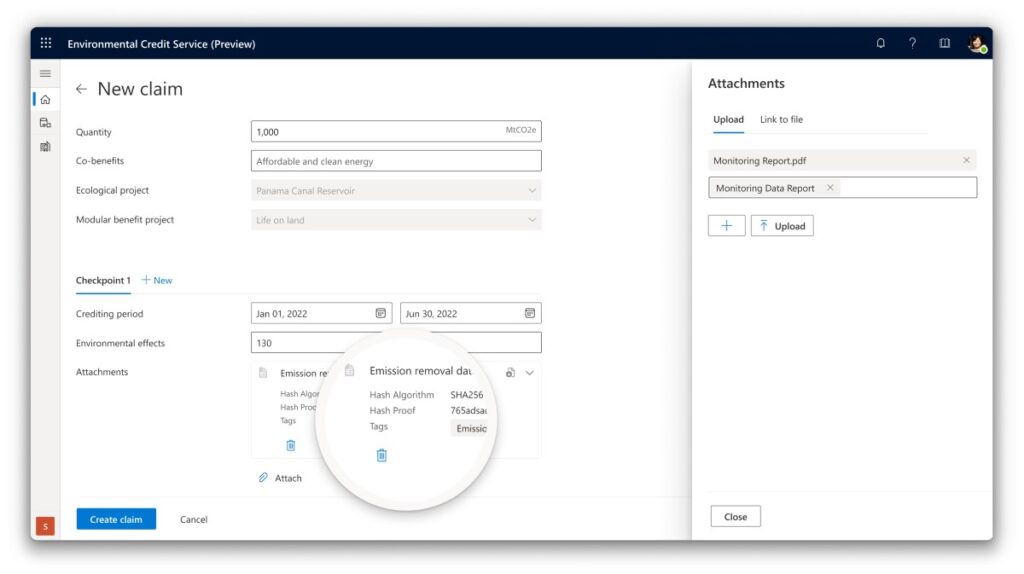The height and width of the screenshot is (574, 1024).
Task: Click the back arrow beside New claim
Action: (81, 89)
